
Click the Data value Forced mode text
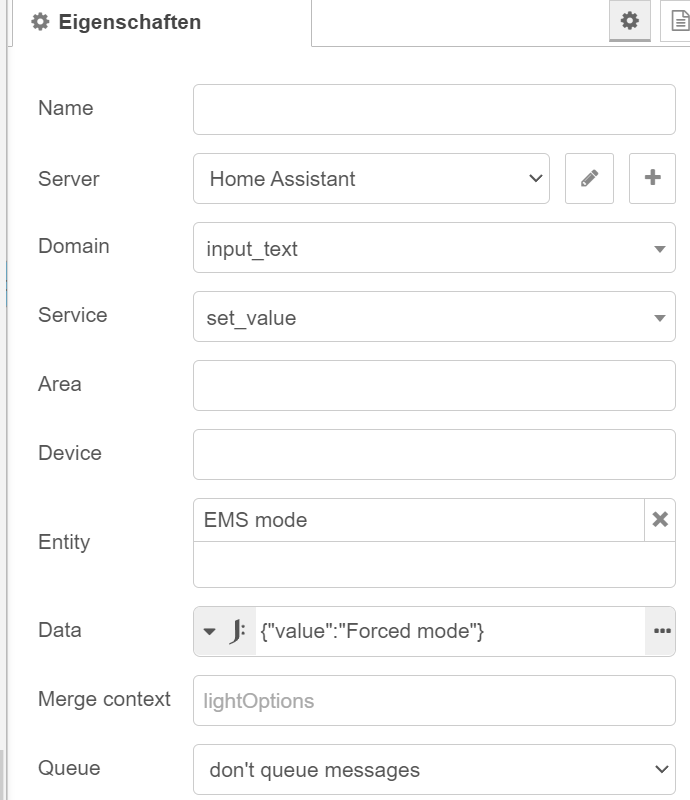tap(372, 631)
